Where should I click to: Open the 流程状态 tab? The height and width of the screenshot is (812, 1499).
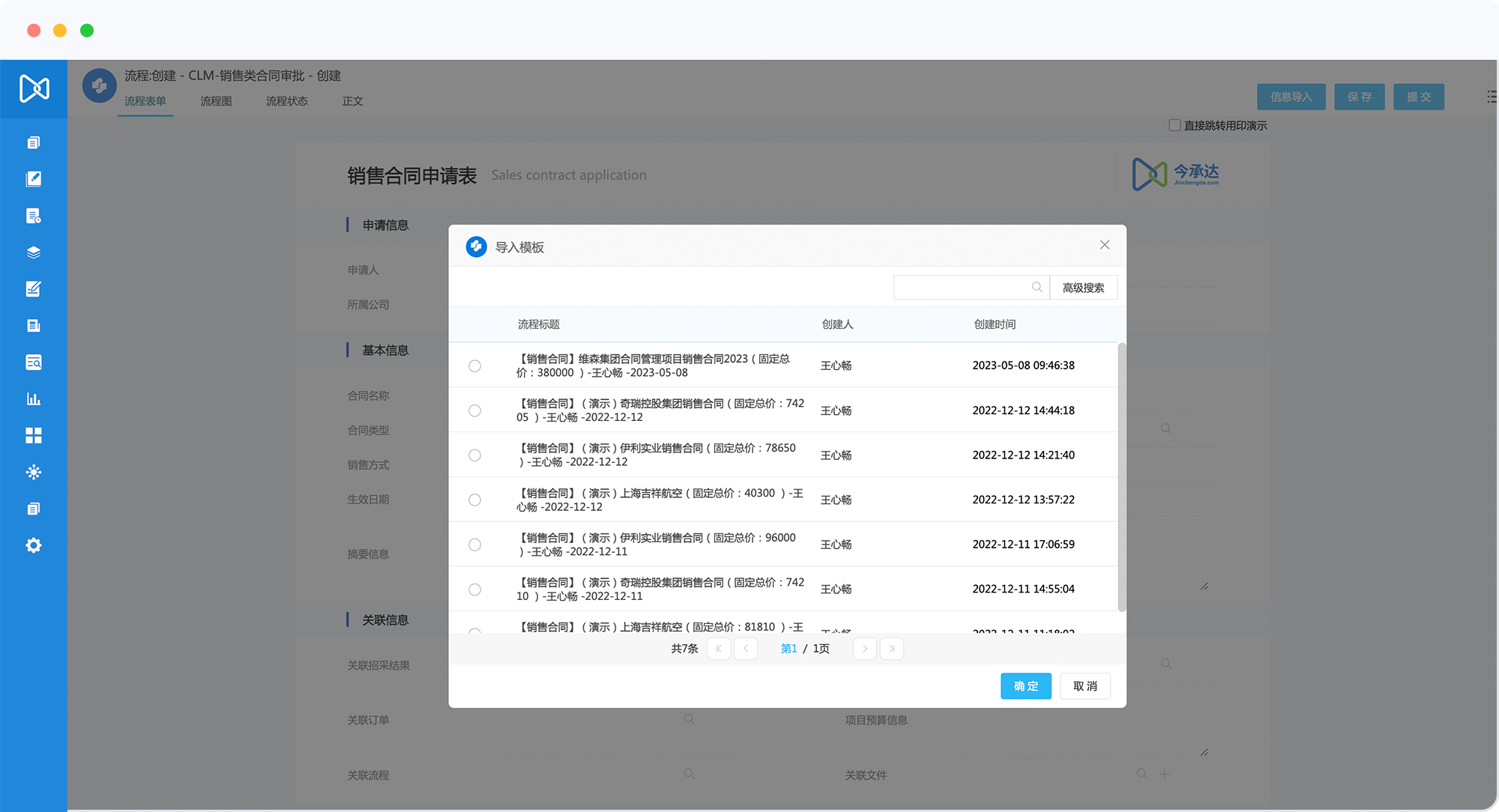coord(286,101)
